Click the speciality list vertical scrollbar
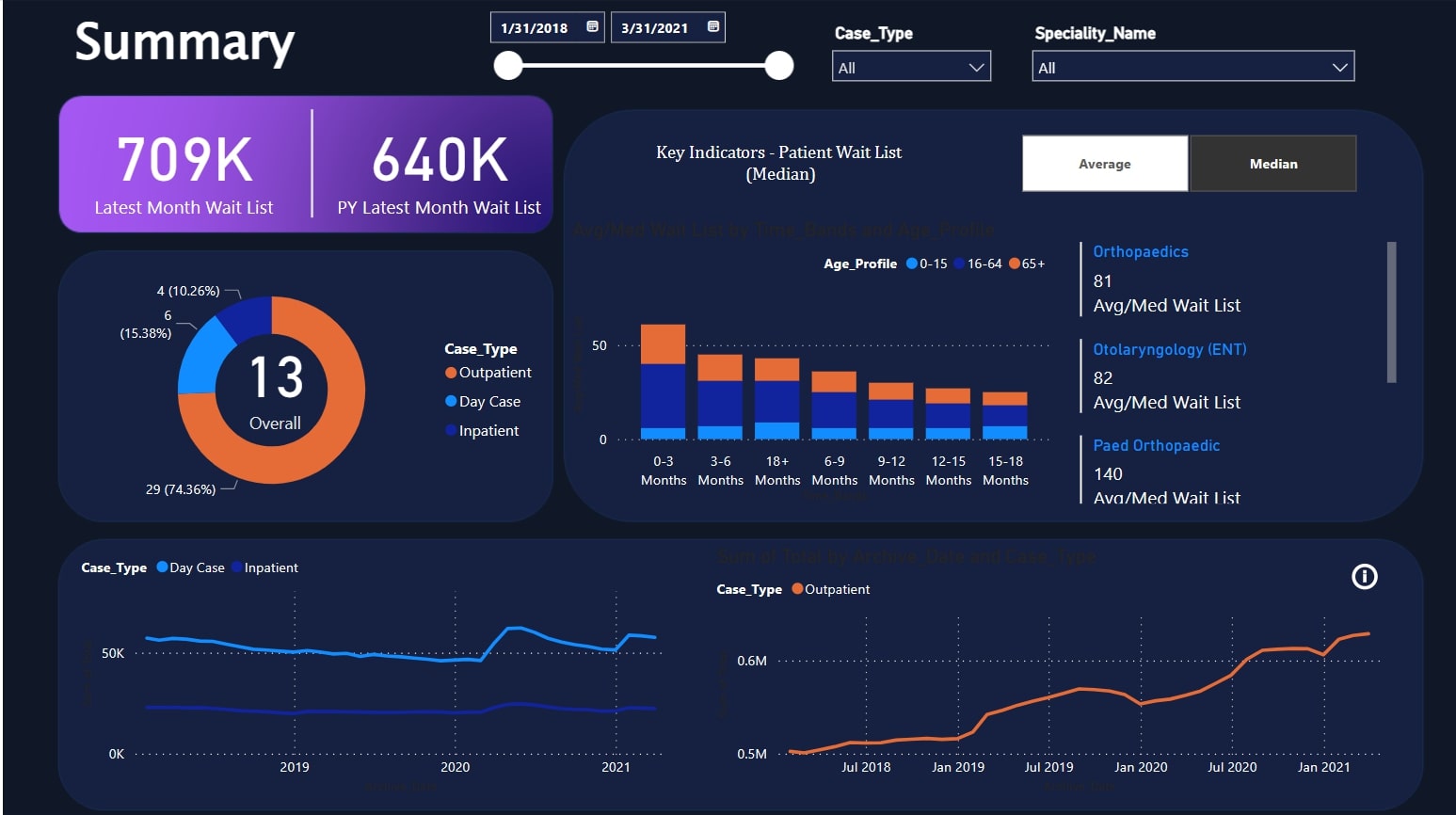 (1391, 312)
